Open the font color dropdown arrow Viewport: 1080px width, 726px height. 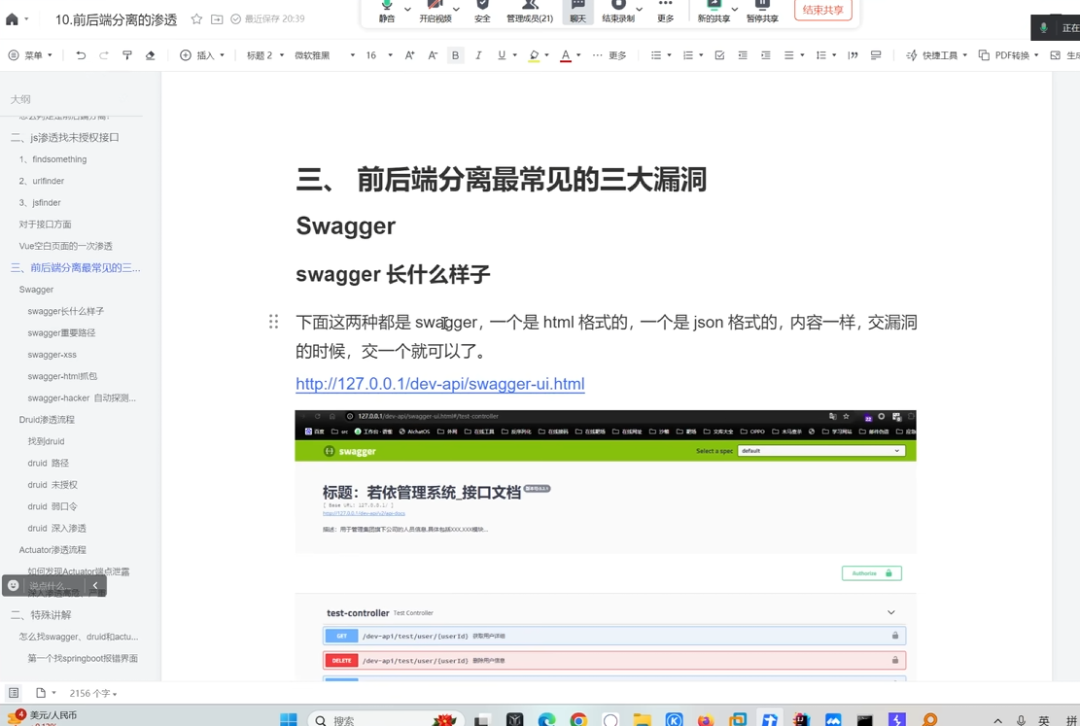579,55
